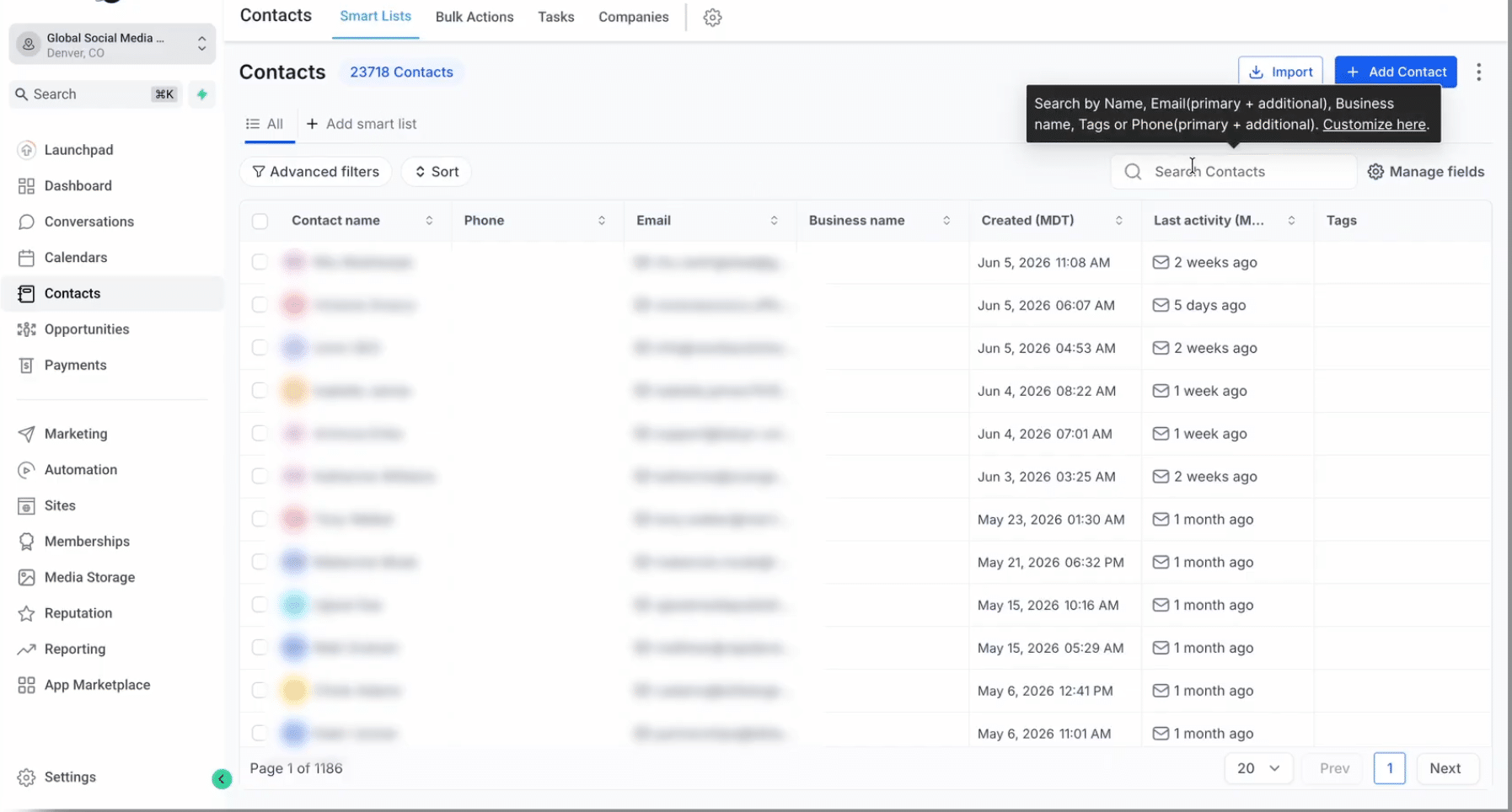Open the Companies tab
The image size is (1512, 812).
tap(634, 17)
